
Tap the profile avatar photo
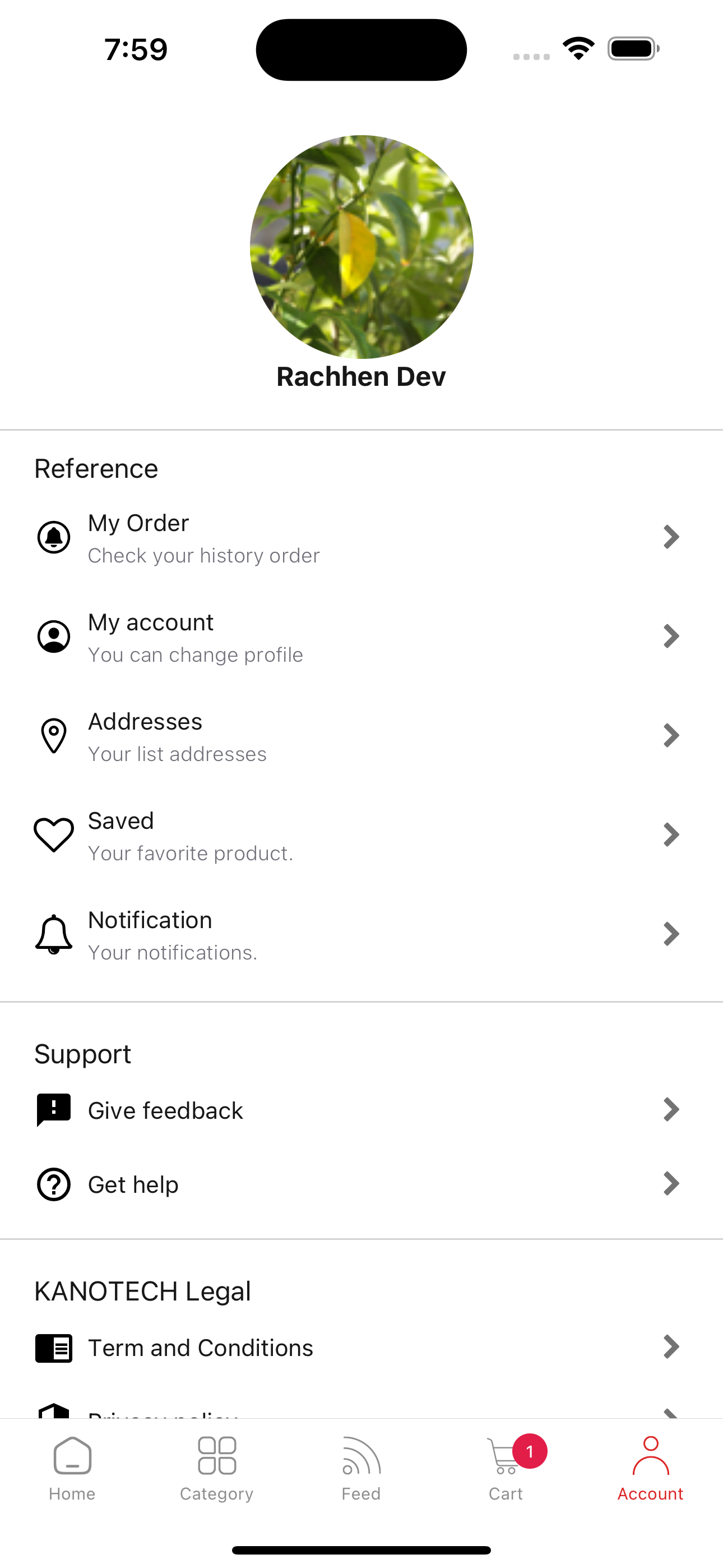(361, 247)
